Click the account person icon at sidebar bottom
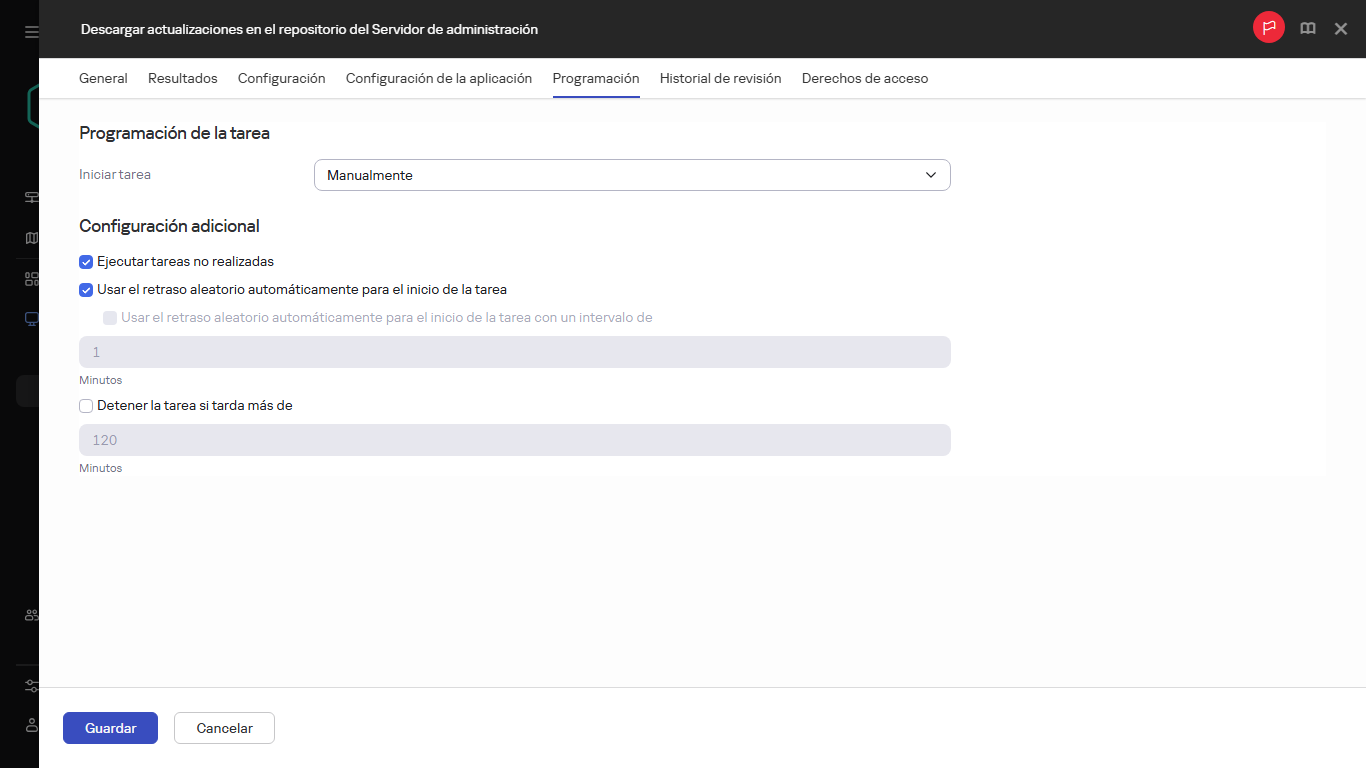 [x=29, y=725]
